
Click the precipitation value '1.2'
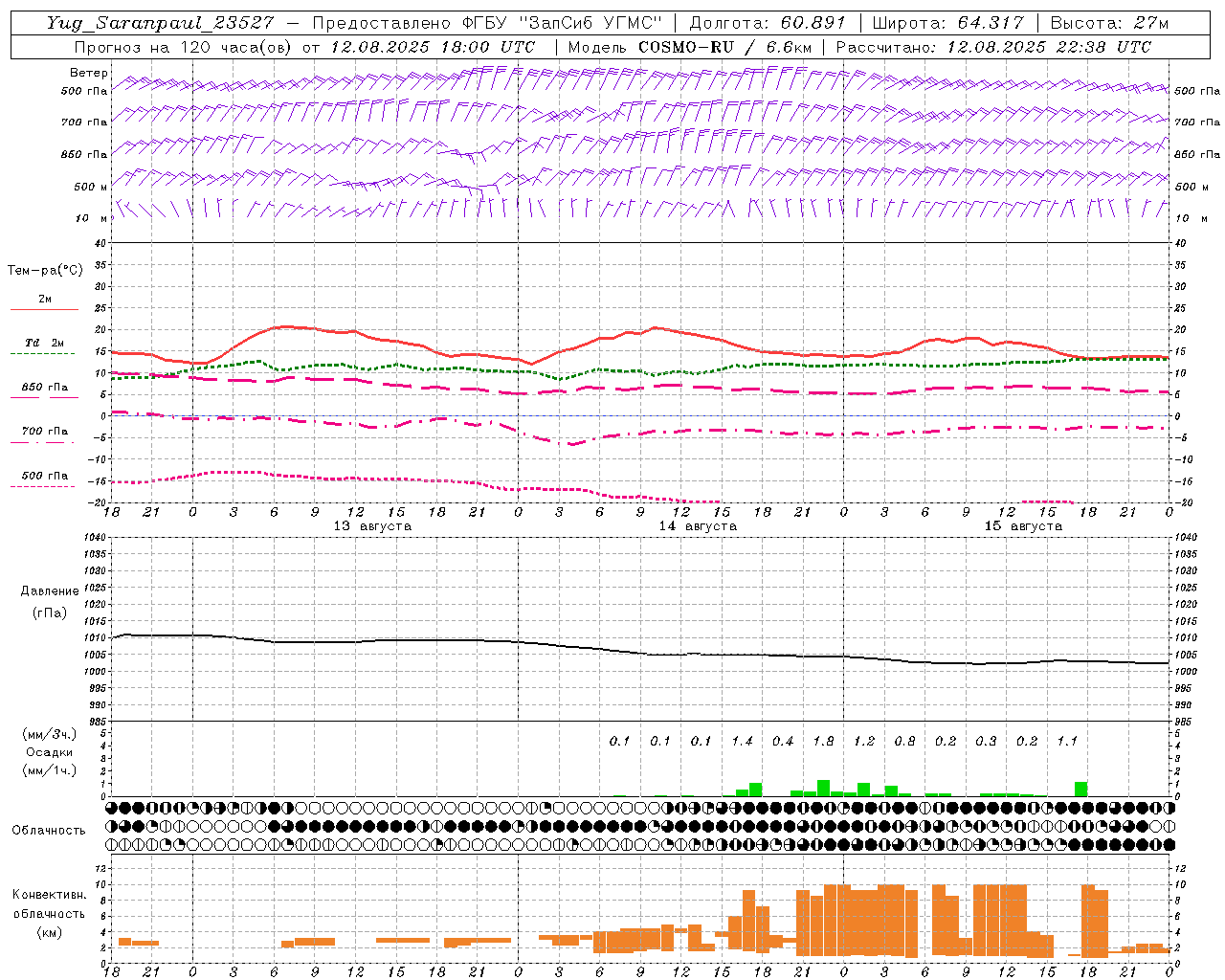(864, 741)
